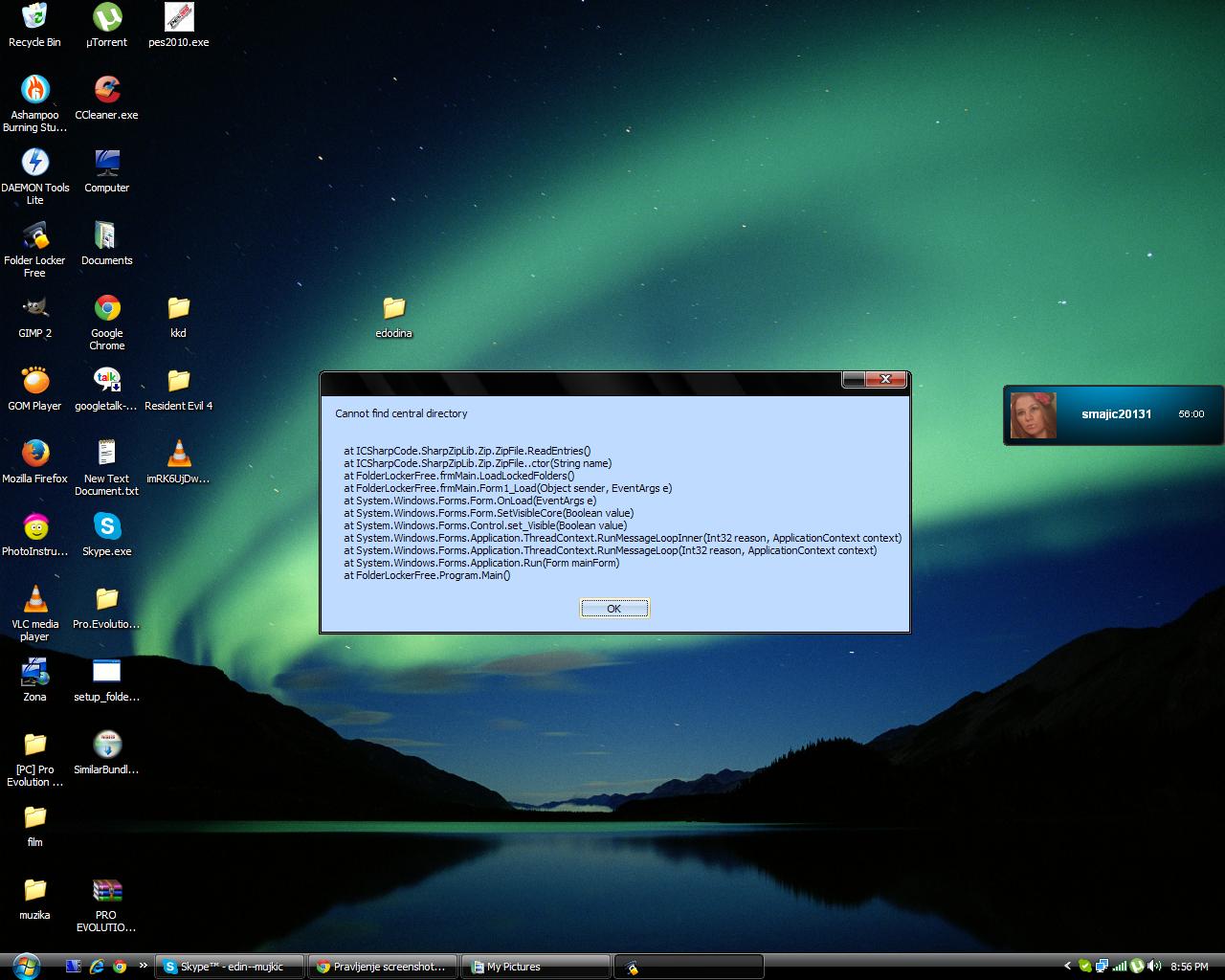Image resolution: width=1225 pixels, height=980 pixels.
Task: Select the Resident Evil 4 folder
Action: point(179,390)
